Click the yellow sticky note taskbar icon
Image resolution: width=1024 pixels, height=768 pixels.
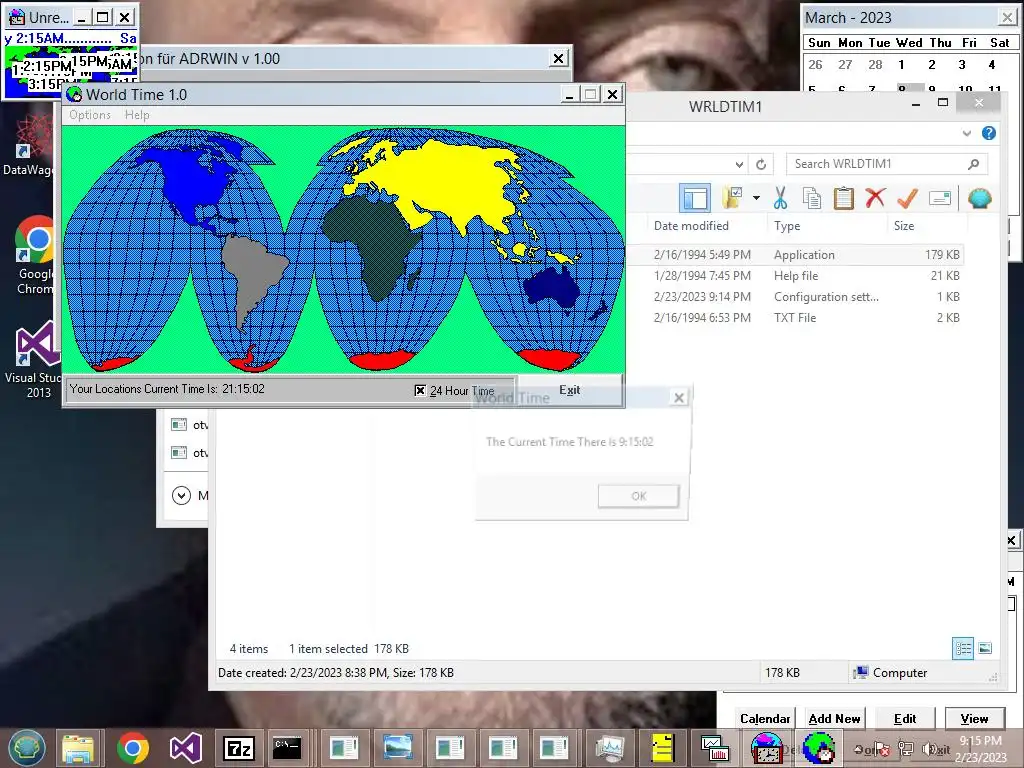point(662,748)
